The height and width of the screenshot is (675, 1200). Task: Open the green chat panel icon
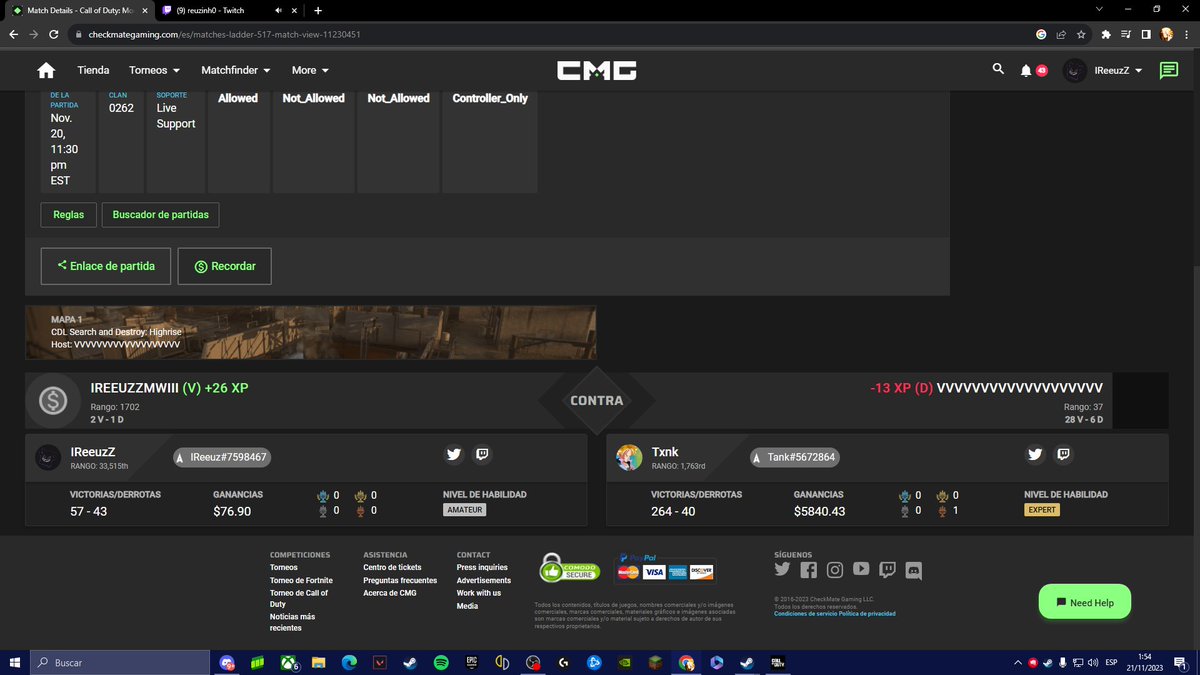tap(1168, 70)
